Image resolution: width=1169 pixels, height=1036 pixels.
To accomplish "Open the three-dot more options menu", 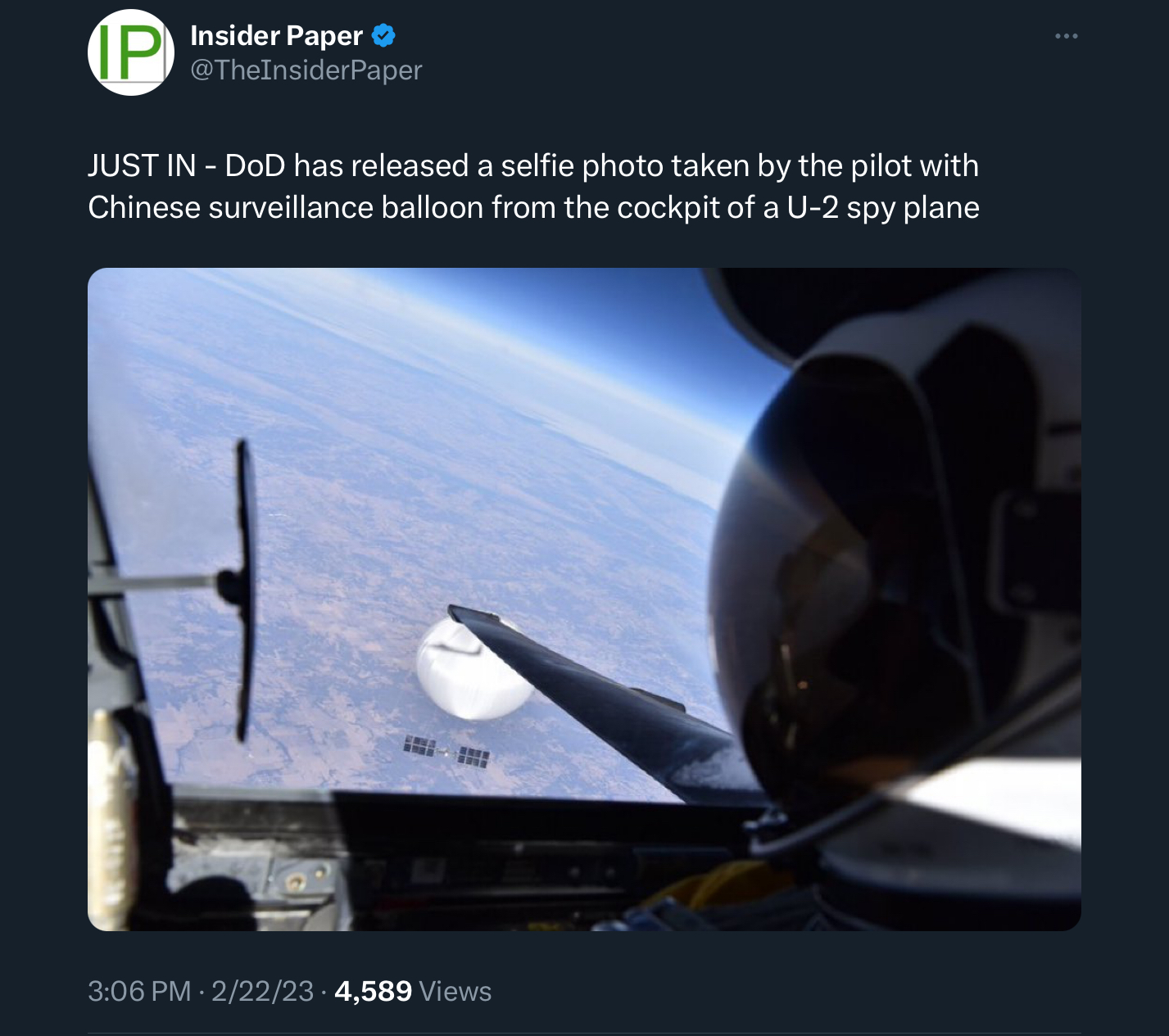I will pos(1066,36).
